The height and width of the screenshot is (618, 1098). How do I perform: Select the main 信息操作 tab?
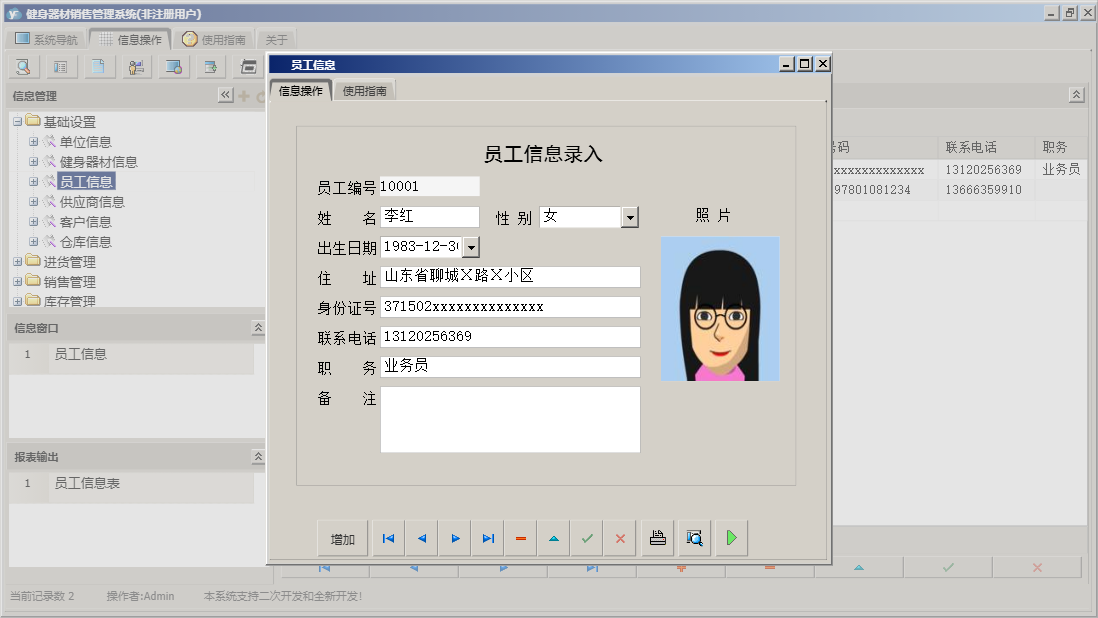click(x=130, y=39)
